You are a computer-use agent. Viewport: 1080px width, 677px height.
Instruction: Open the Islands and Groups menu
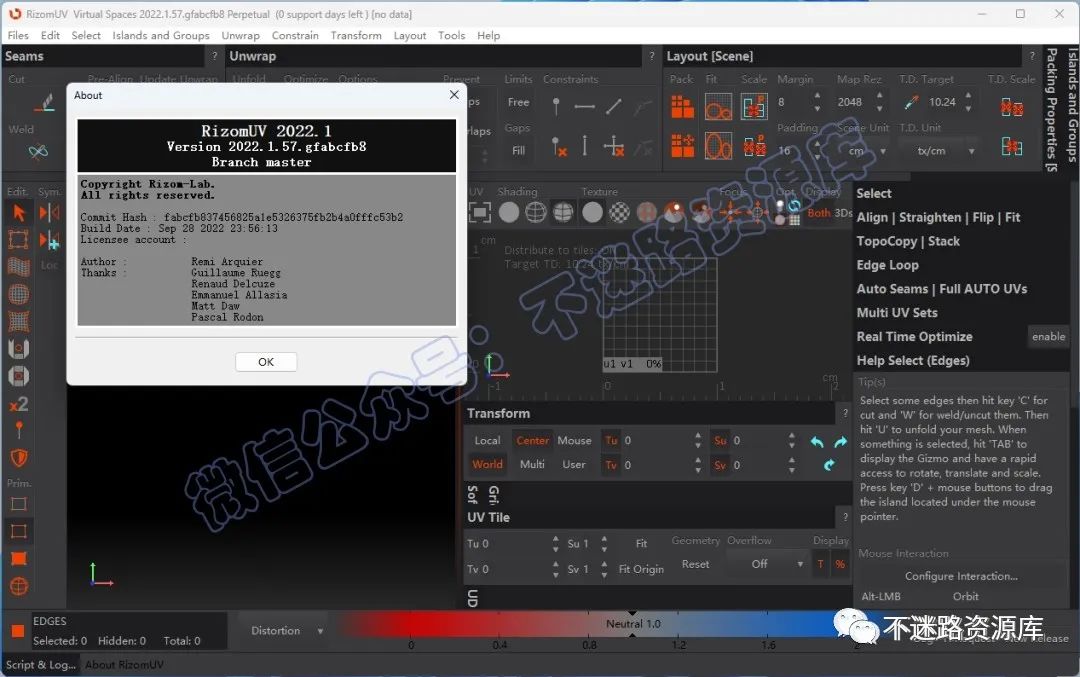click(x=160, y=35)
